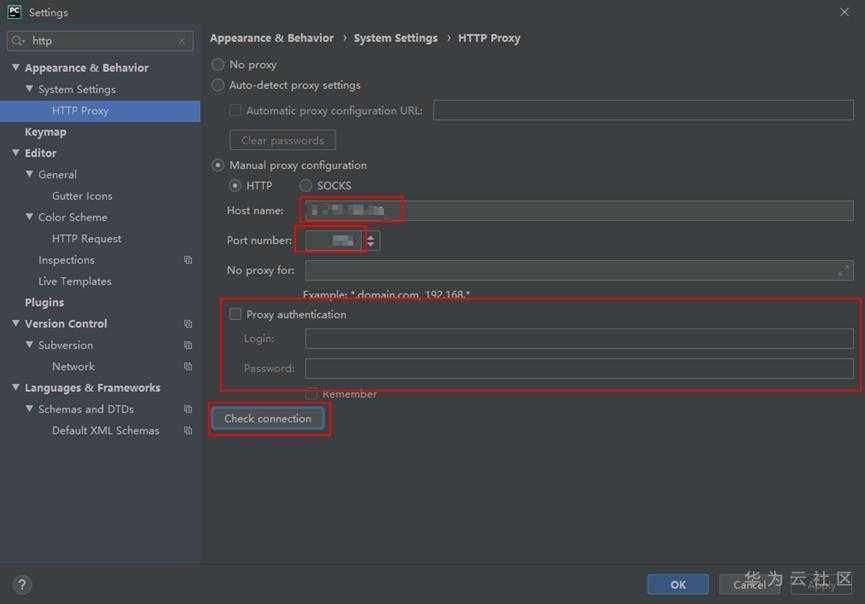Enable Proxy authentication checkbox

coord(235,314)
